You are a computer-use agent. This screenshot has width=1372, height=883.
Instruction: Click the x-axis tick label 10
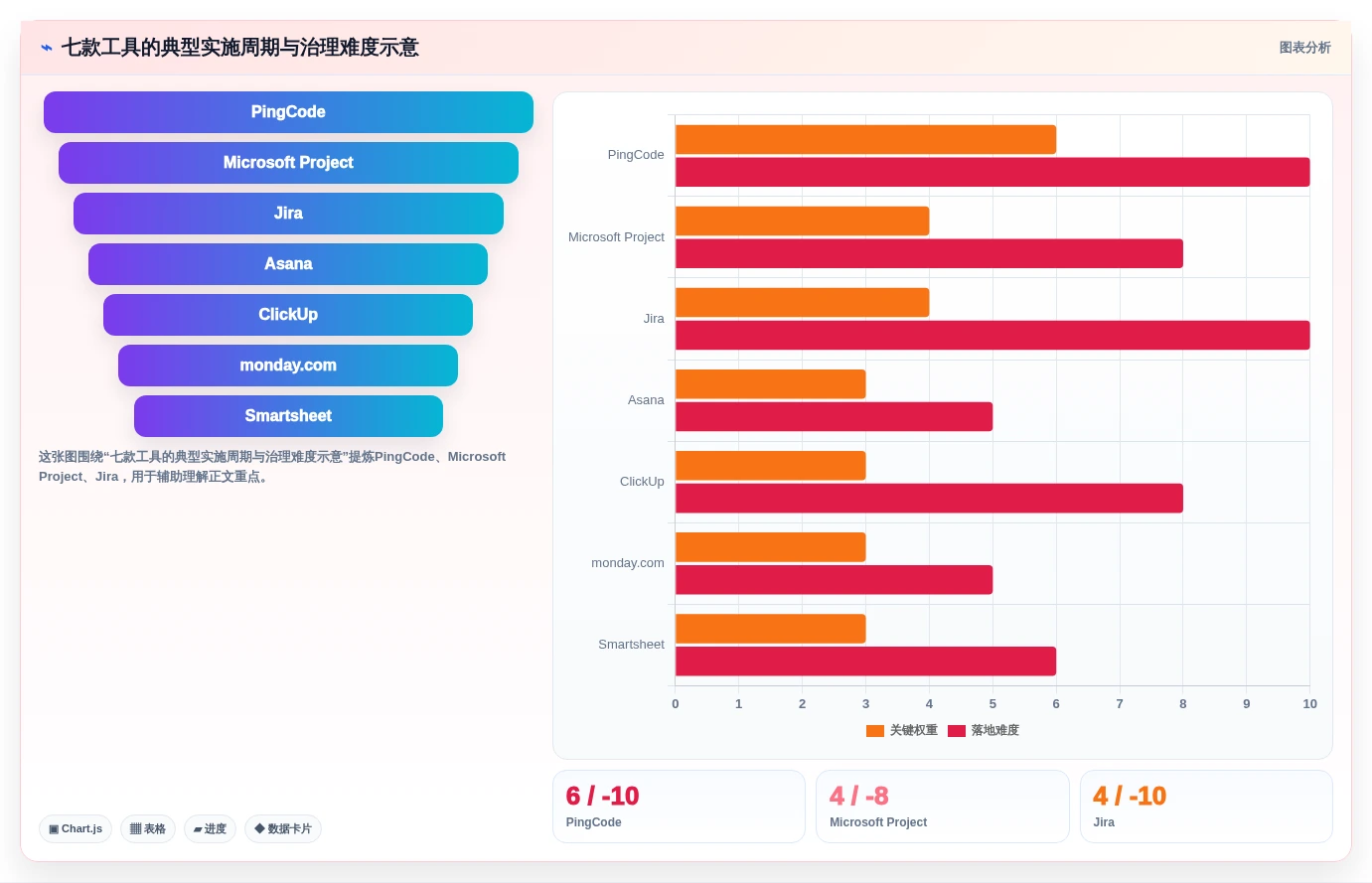(1309, 704)
